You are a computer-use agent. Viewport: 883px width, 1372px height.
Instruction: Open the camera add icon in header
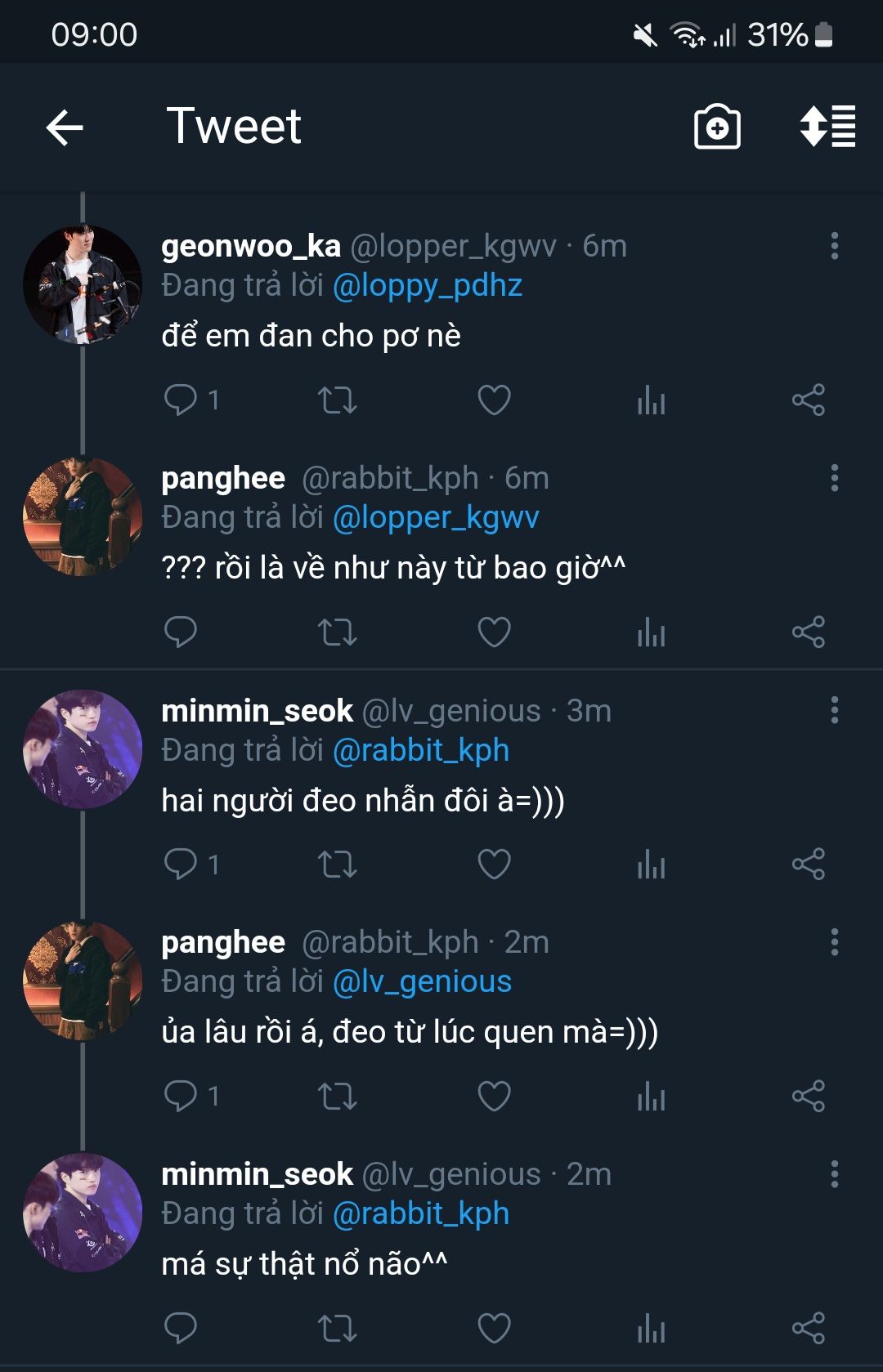click(x=717, y=127)
